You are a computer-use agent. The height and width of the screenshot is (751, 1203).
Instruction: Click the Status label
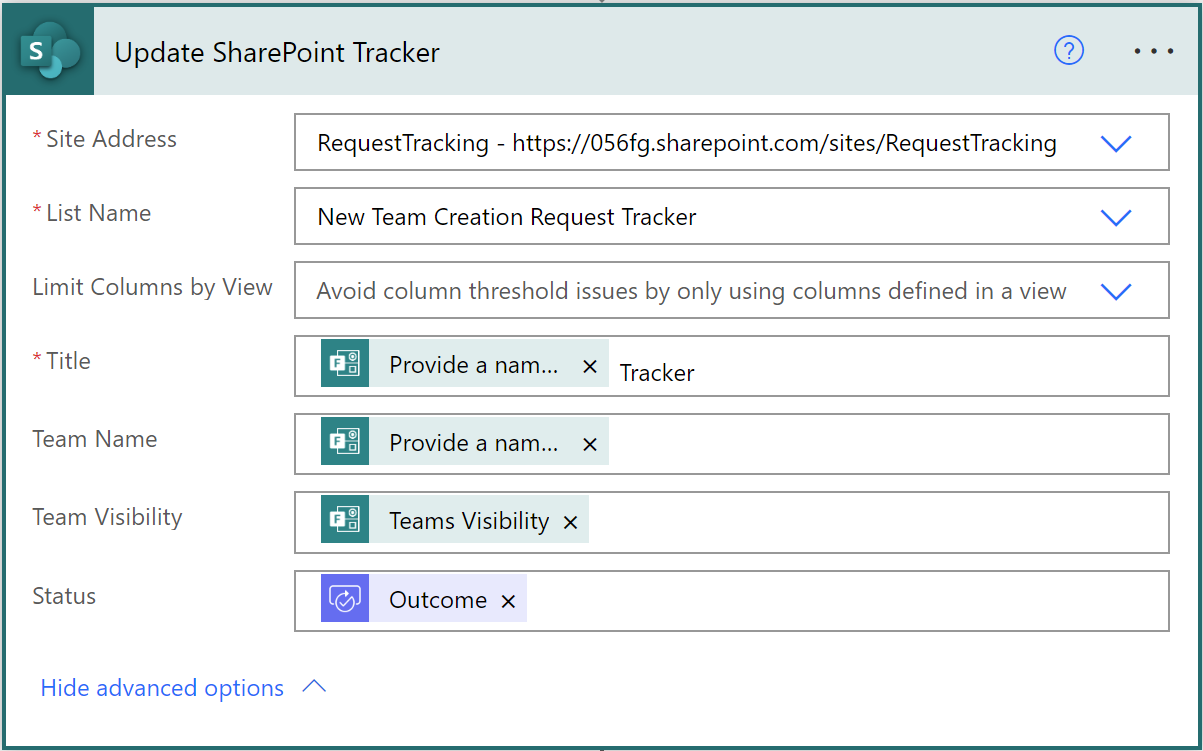[x=64, y=596]
